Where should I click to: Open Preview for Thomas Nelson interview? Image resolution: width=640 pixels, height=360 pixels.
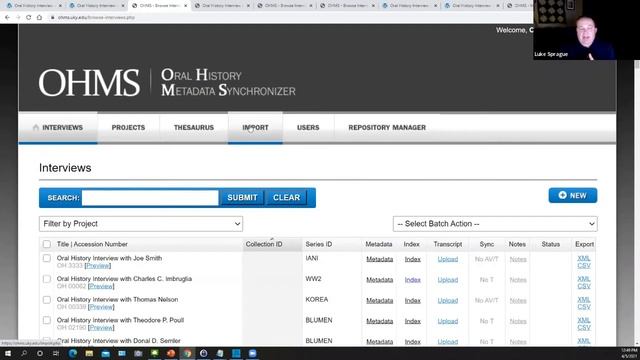coord(101,307)
